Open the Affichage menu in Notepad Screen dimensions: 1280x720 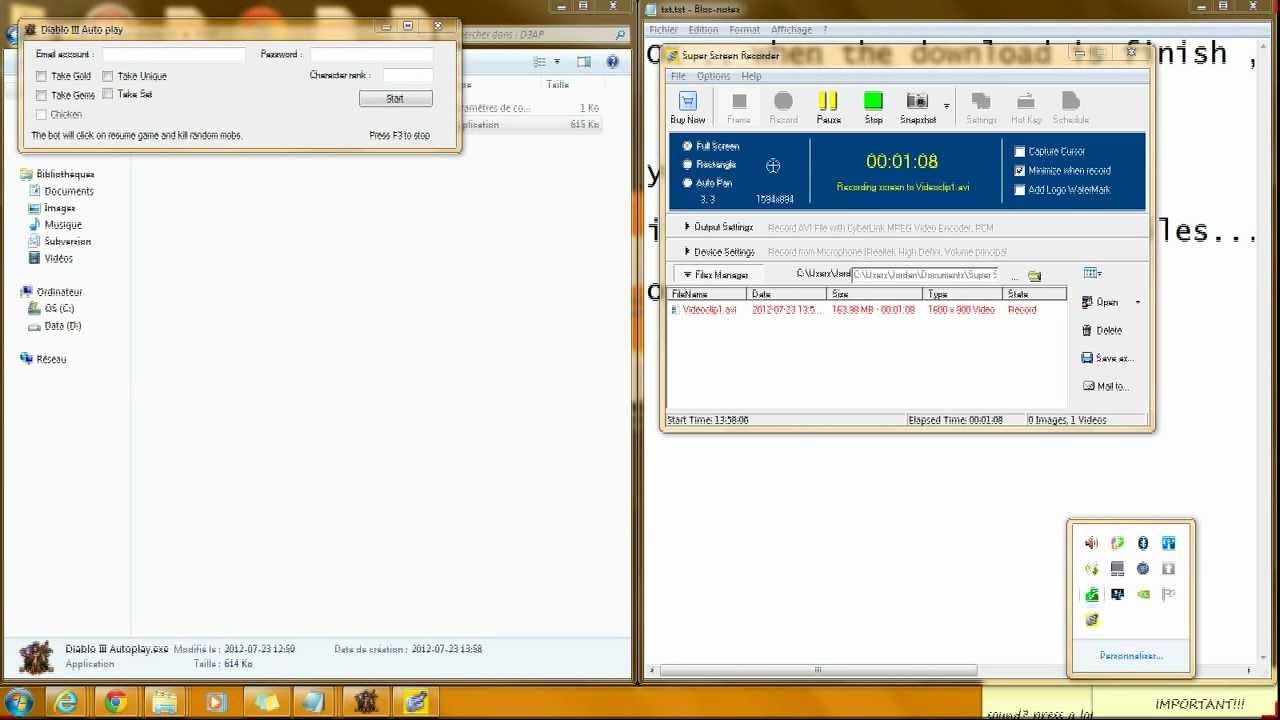(791, 30)
